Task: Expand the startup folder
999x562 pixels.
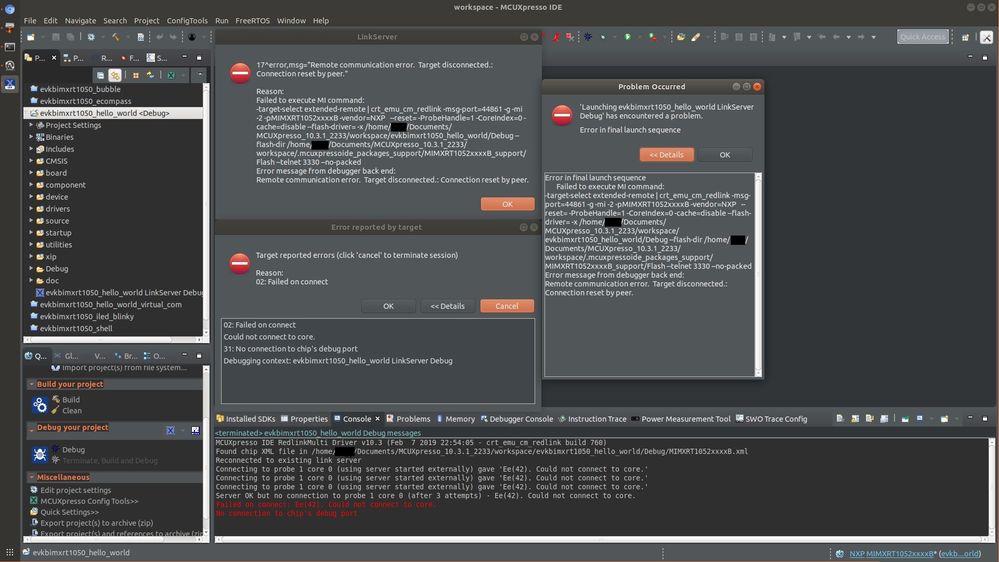Action: click(x=31, y=233)
